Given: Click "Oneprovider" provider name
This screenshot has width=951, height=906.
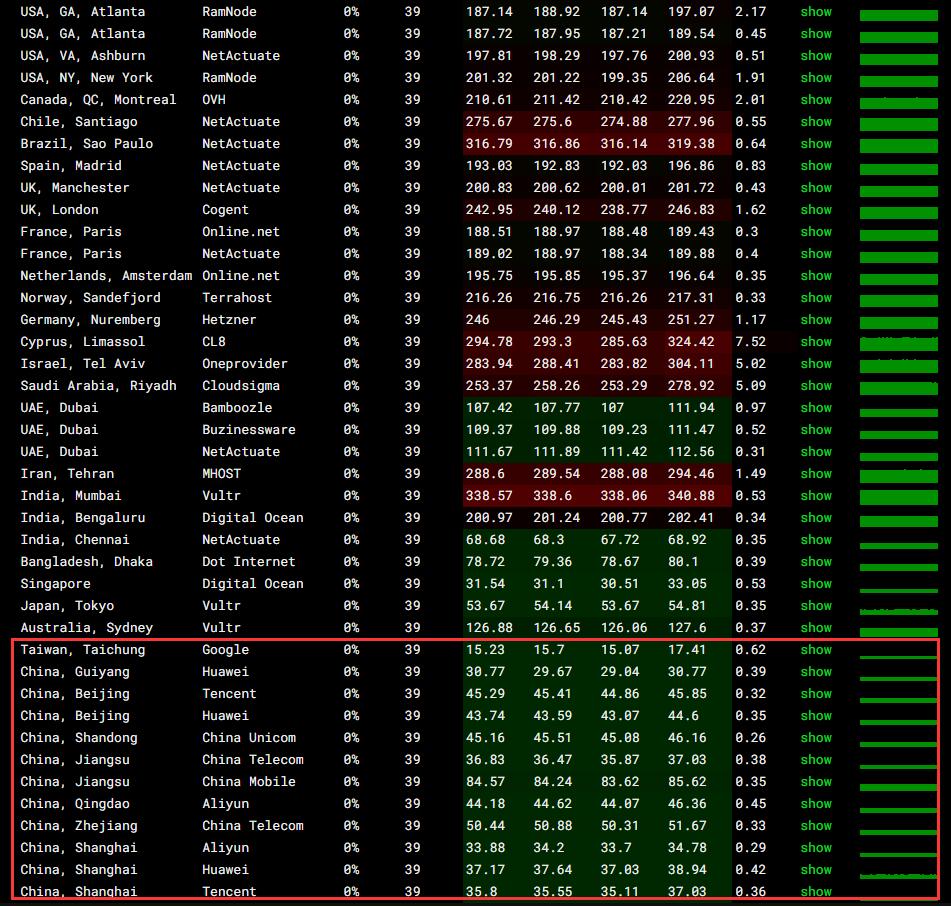Looking at the screenshot, I should [x=244, y=364].
